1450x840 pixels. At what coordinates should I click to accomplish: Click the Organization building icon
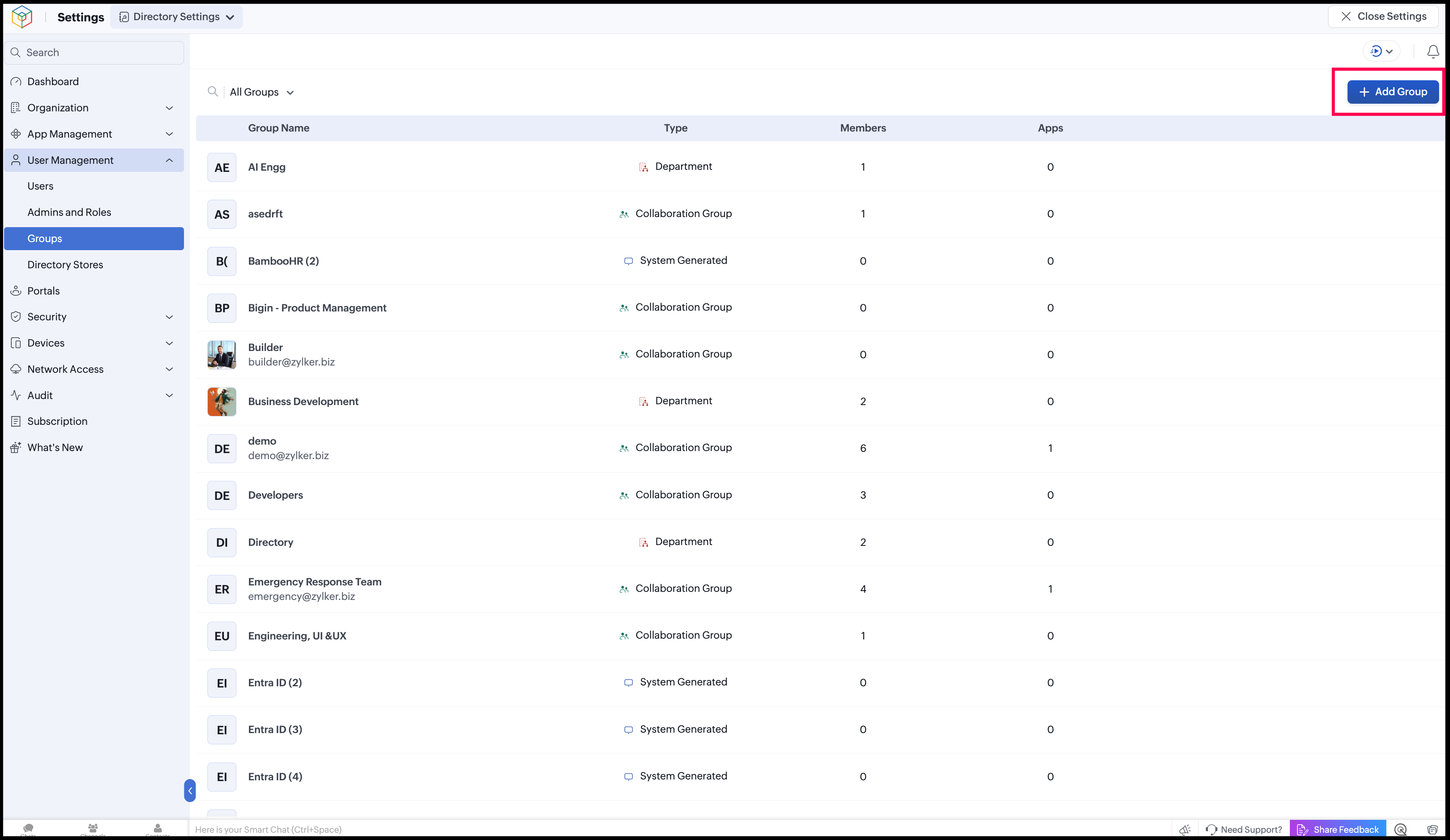(16, 108)
